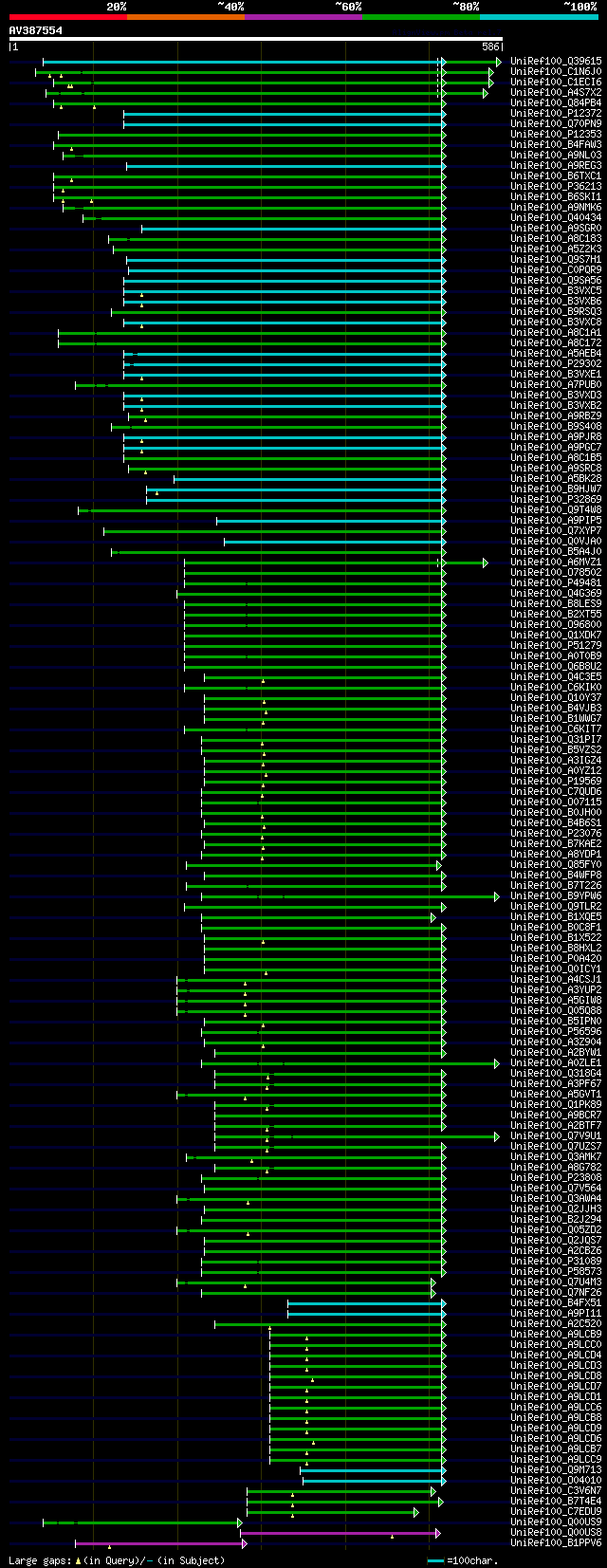Click the orange ~40% identity legend segment
The height and width of the screenshot is (1568, 607).
[186, 17]
